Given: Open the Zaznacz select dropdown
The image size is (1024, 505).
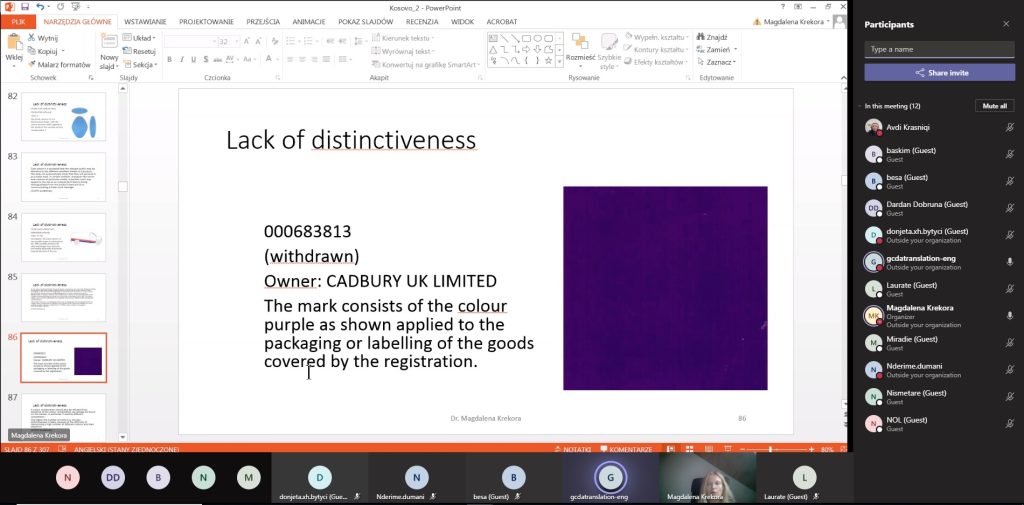Looking at the screenshot, I should coord(717,62).
